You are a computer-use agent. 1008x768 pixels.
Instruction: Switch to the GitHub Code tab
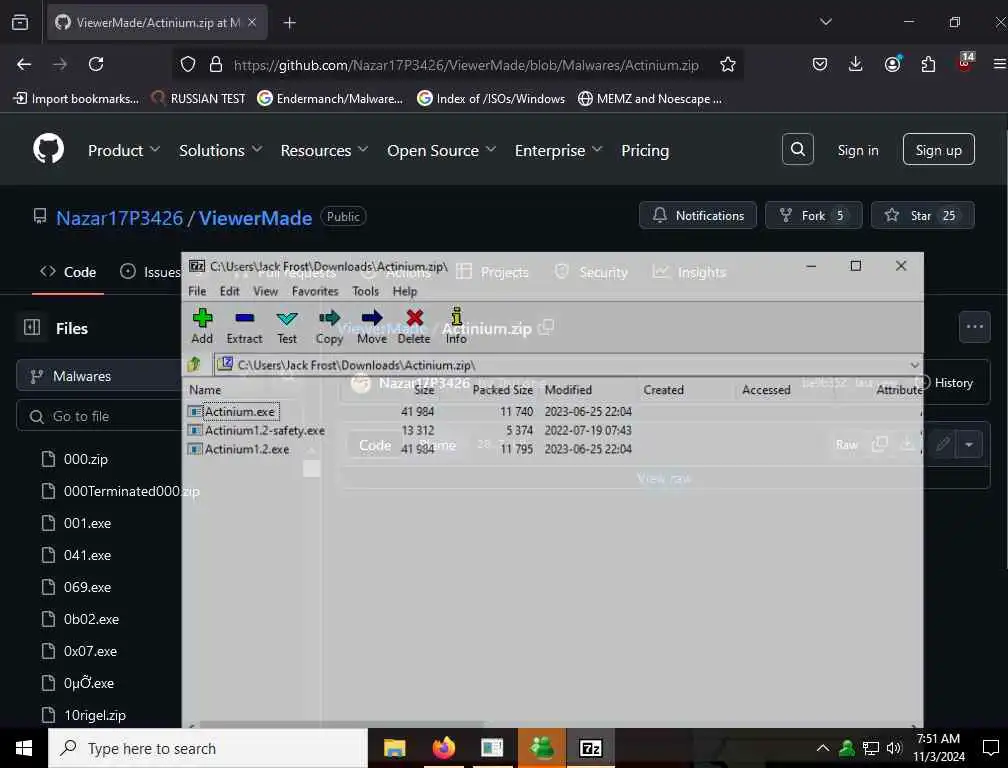68,272
